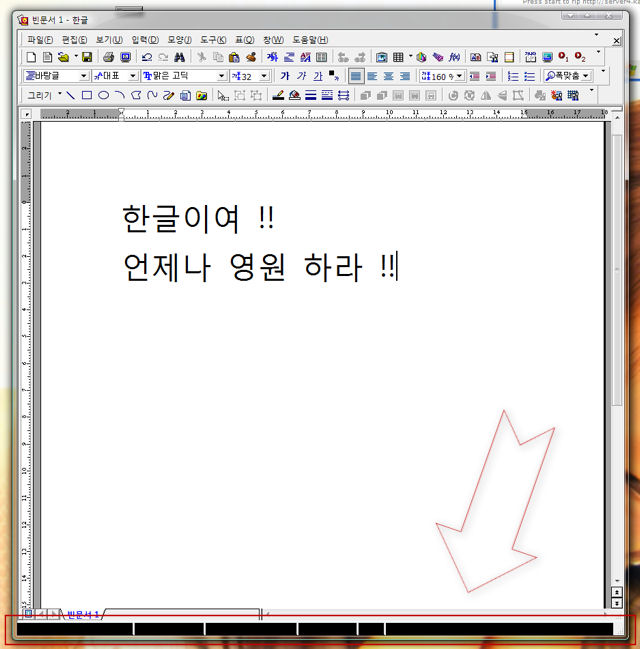Viewport: 640px width, 649px height.
Task: Expand the open-file icon dropdown arrow
Action: 76,56
